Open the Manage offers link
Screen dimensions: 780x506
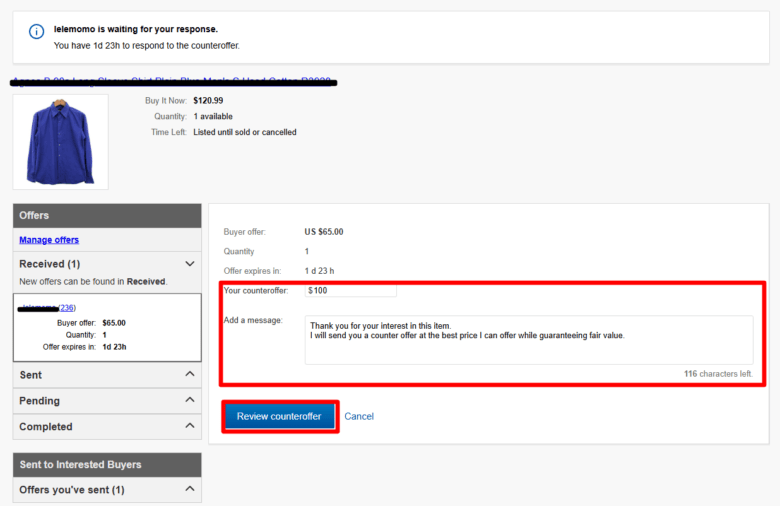[49, 240]
